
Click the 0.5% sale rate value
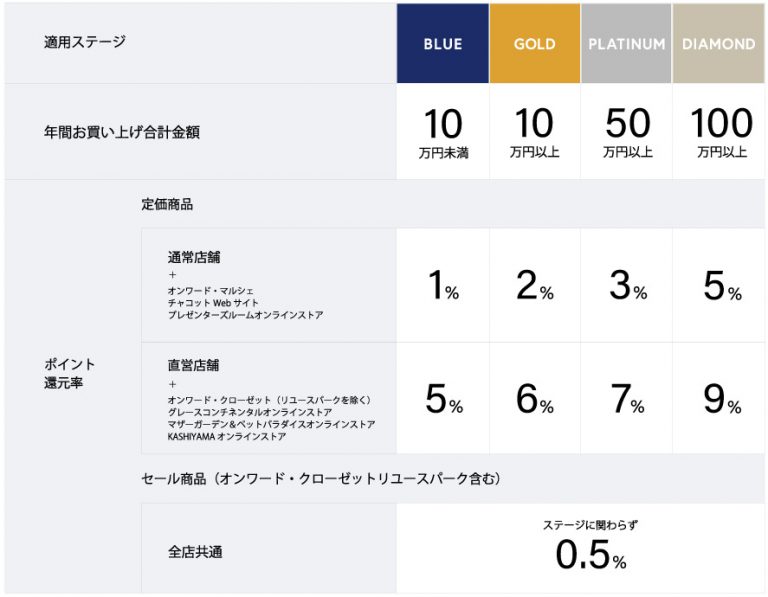(x=590, y=556)
